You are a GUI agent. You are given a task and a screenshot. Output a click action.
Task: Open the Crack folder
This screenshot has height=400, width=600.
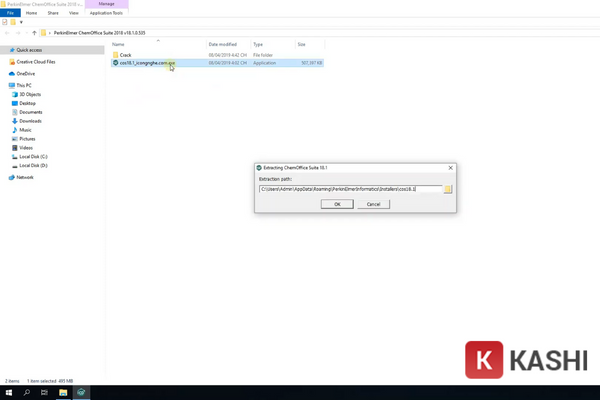[x=125, y=55]
